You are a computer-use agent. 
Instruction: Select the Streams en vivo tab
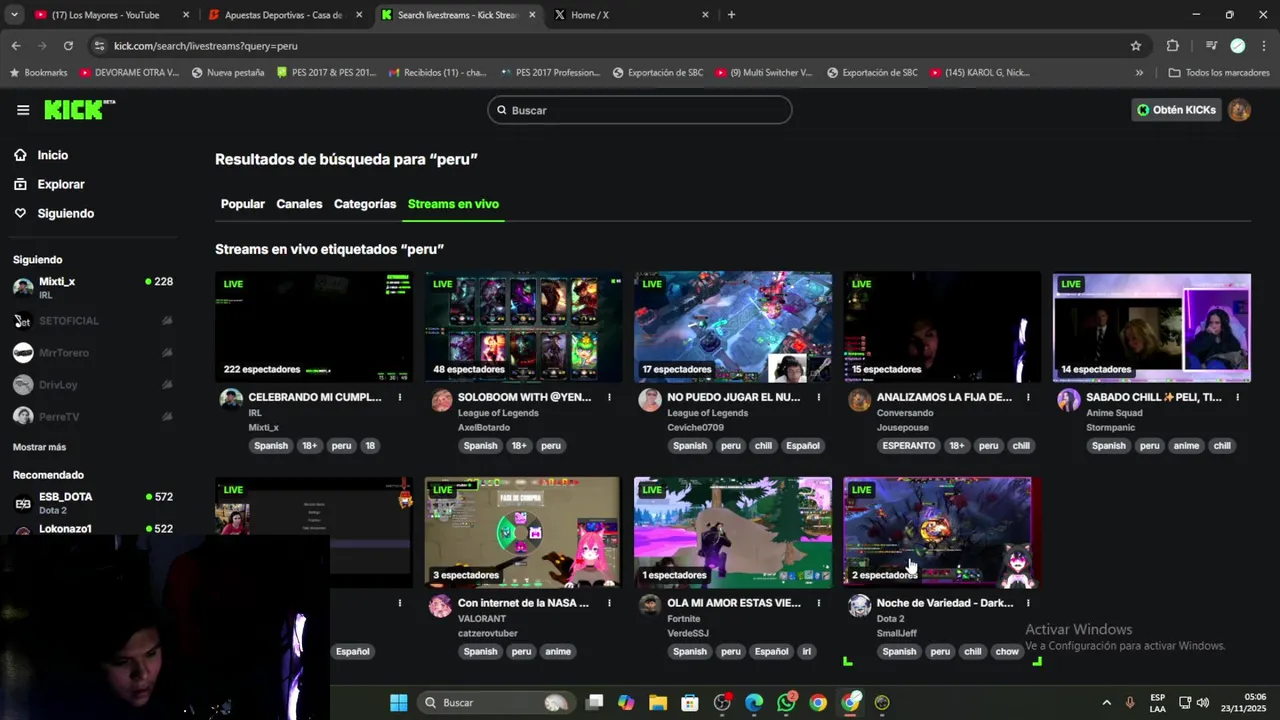click(453, 204)
